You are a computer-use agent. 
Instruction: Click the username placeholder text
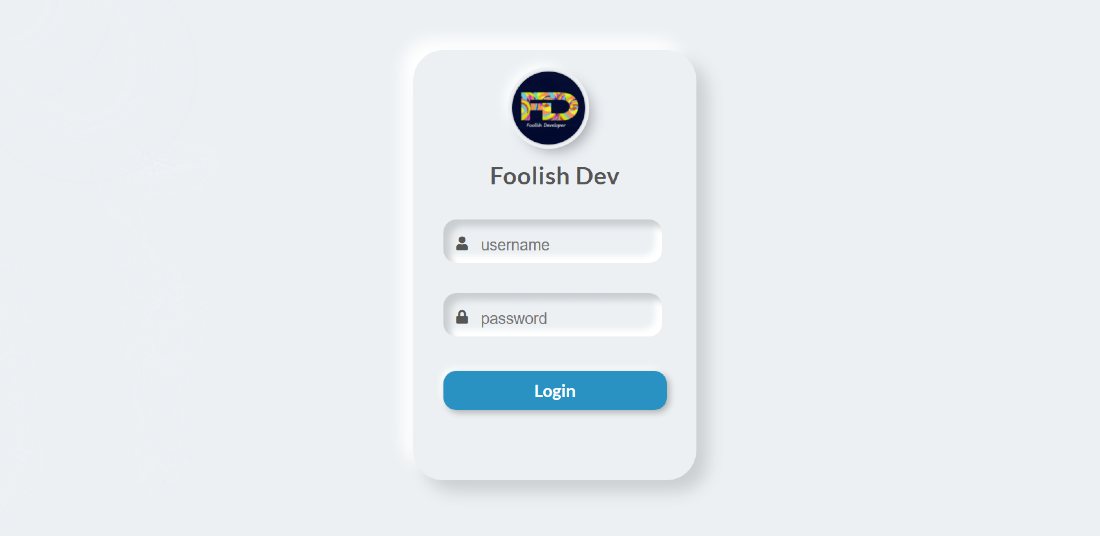click(515, 245)
